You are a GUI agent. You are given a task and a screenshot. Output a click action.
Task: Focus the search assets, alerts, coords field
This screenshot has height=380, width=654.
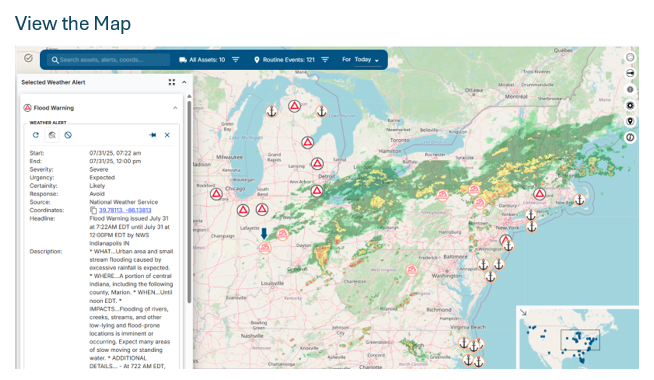click(x=108, y=60)
